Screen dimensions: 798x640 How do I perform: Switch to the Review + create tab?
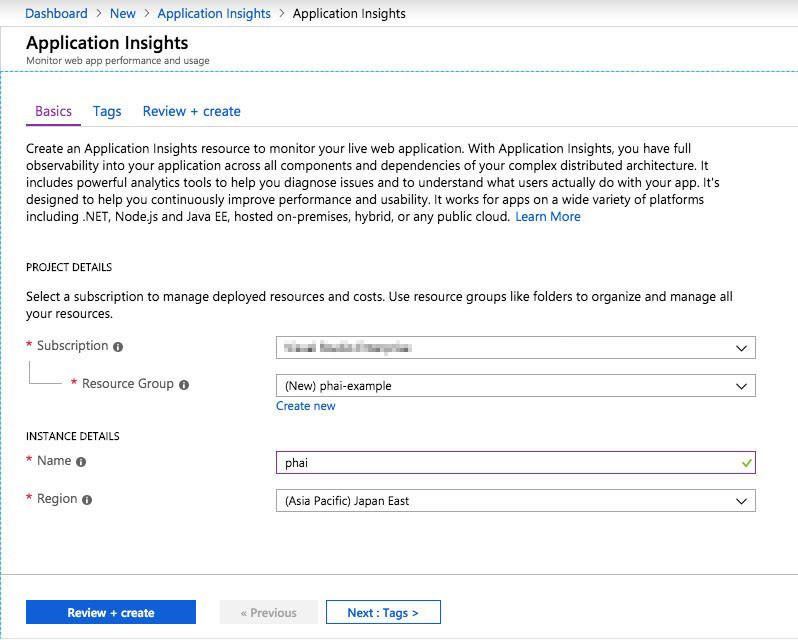click(x=191, y=111)
